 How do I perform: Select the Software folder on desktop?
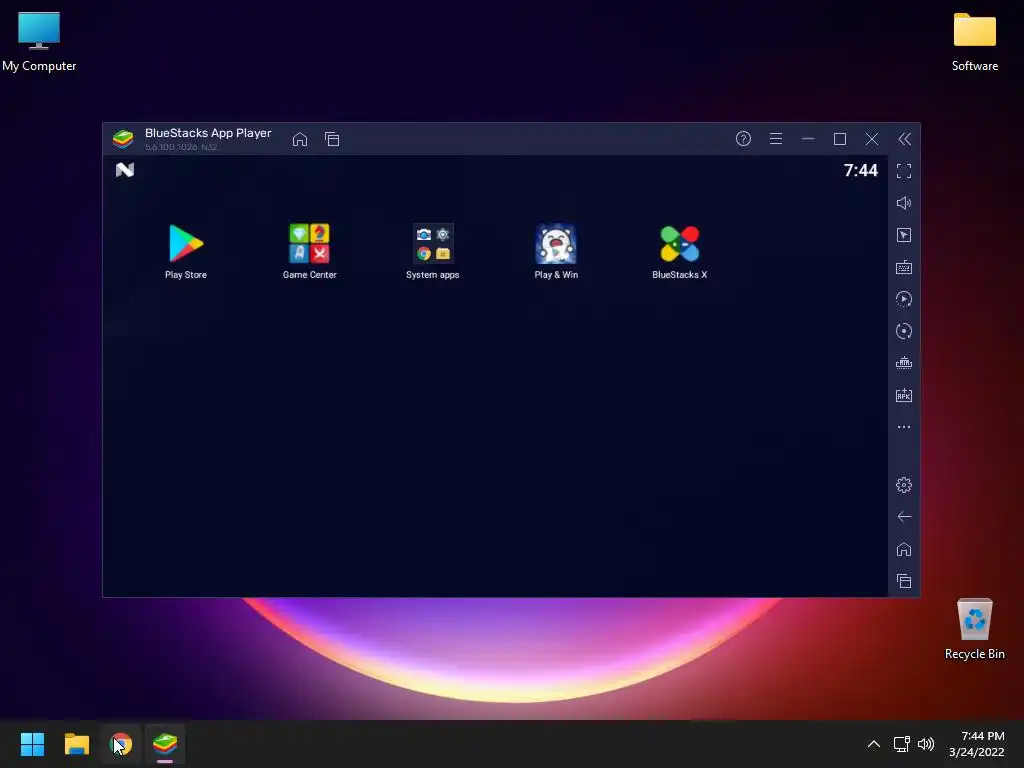(974, 42)
